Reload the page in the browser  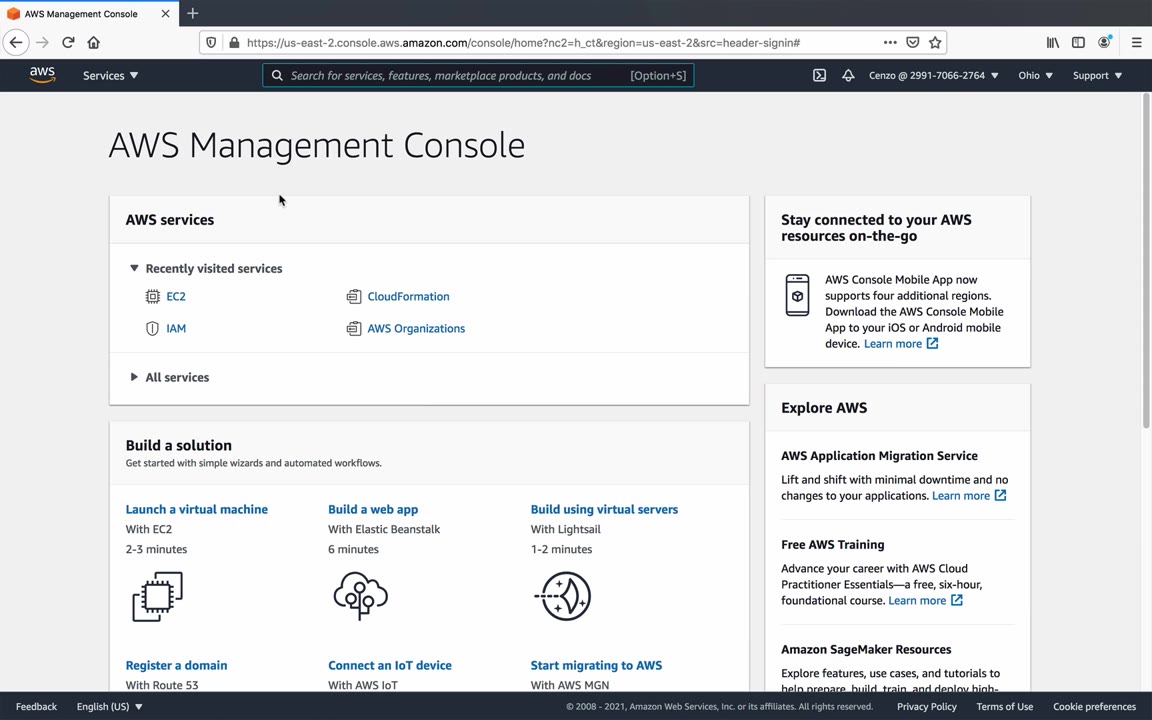coord(68,43)
